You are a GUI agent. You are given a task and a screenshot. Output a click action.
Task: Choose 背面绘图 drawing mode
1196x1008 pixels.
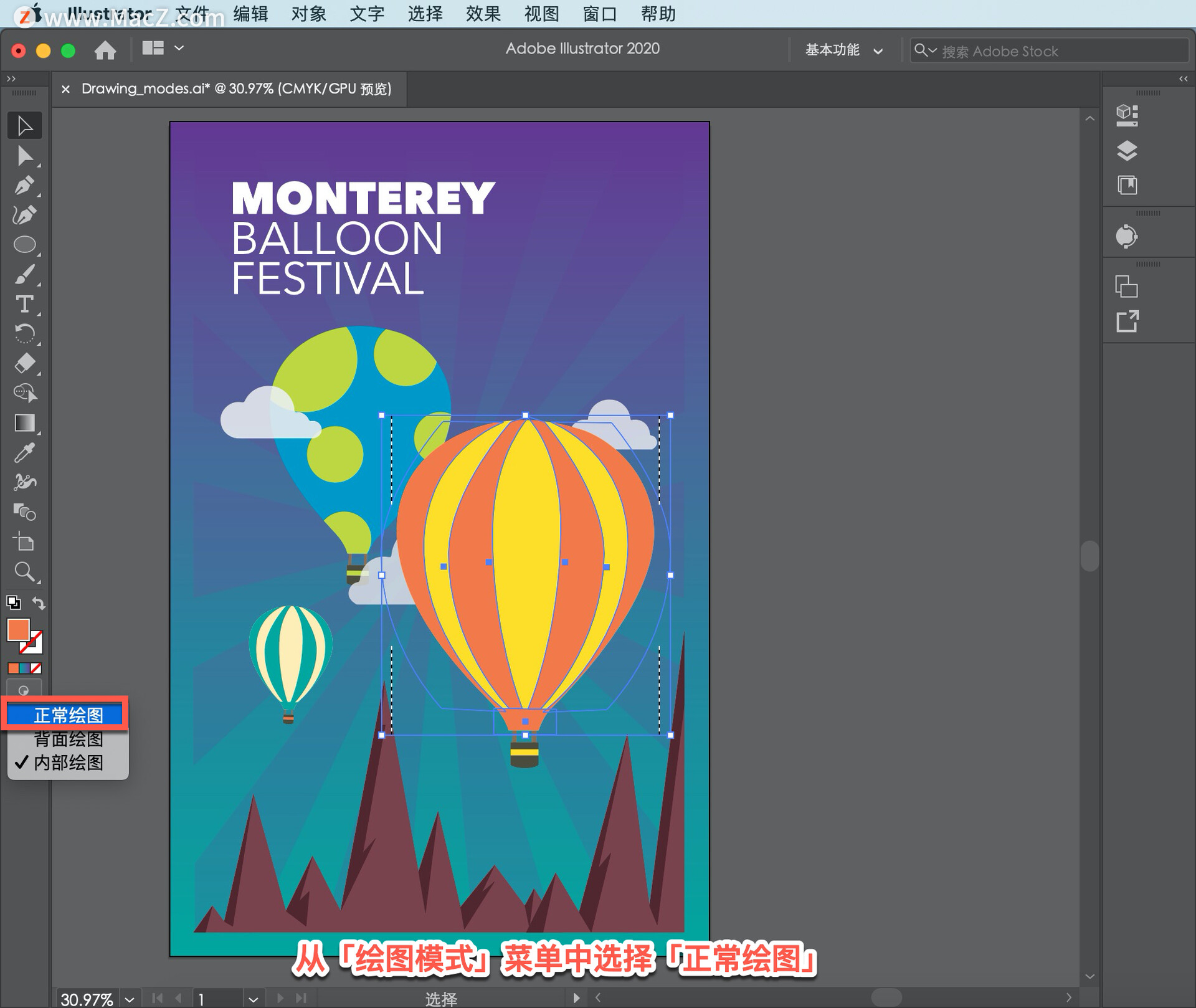(67, 739)
